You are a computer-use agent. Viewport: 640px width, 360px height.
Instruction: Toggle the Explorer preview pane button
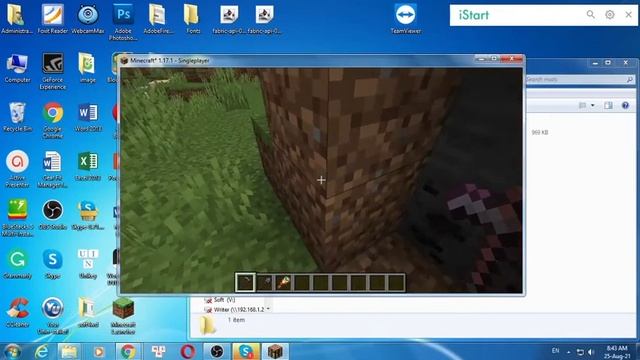coord(608,106)
